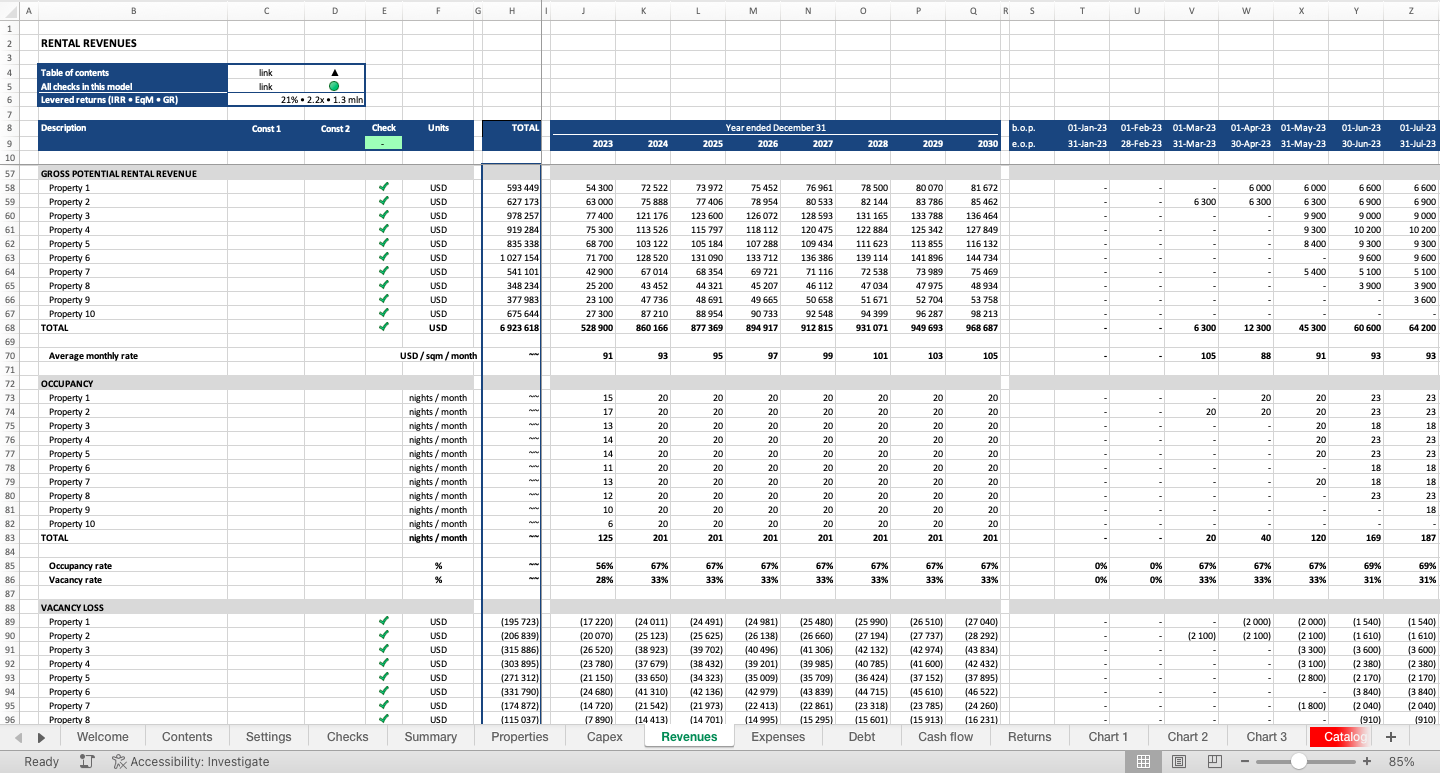Select the 01-Mar-23 period header cell
Image resolution: width=1440 pixels, height=773 pixels.
[1194, 128]
